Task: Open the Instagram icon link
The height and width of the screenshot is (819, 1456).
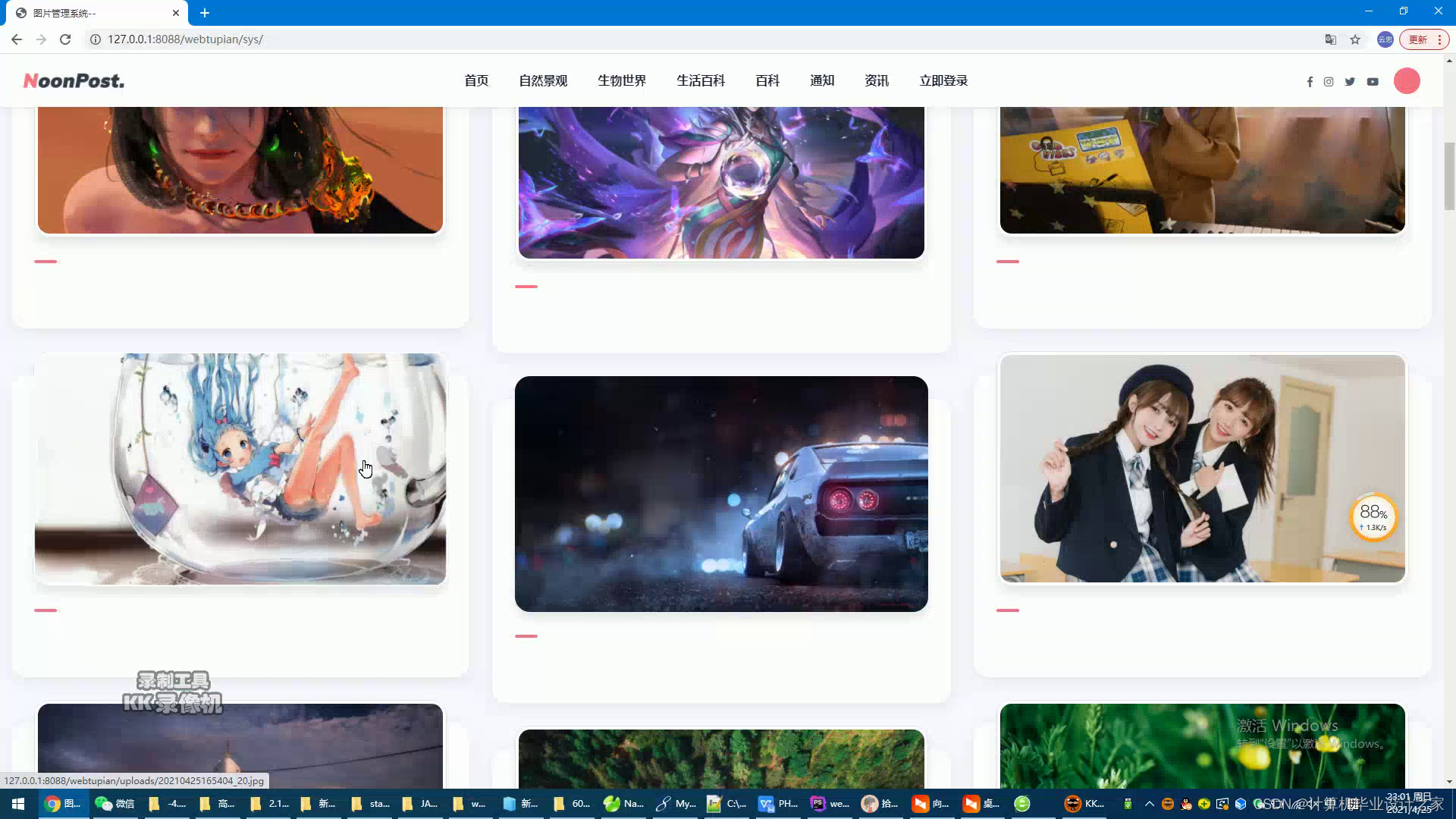Action: coord(1329,82)
